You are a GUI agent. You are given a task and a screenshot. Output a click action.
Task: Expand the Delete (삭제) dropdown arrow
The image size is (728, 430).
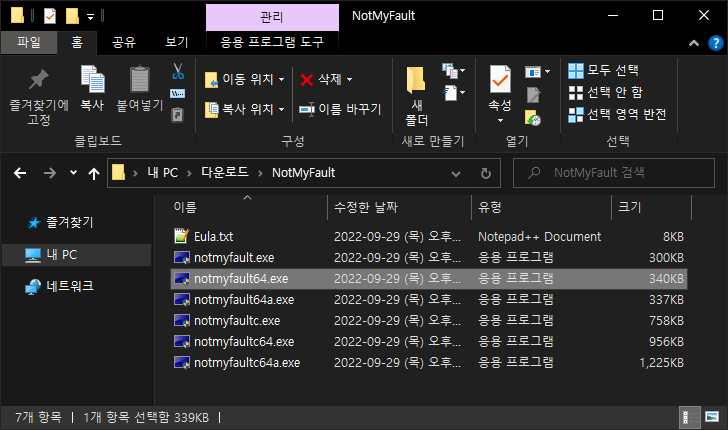350,79
